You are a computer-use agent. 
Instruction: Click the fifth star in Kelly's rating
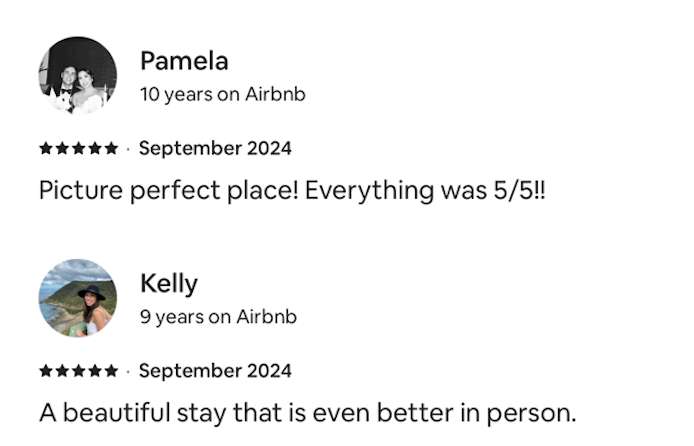(x=110, y=371)
